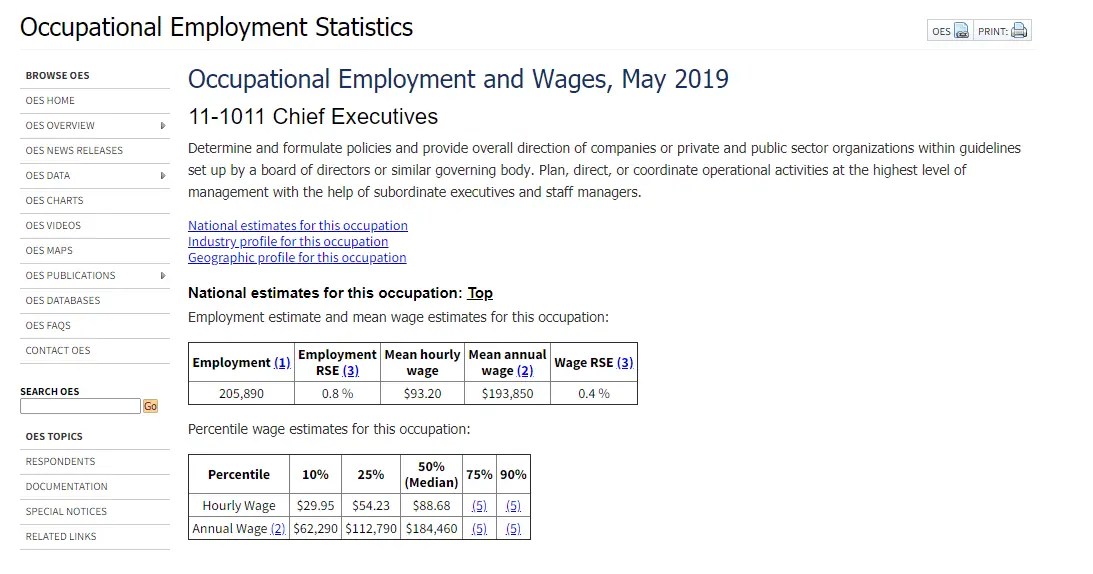Follow Industry profile for this occupation link
This screenshot has height=574, width=1093.
pyautogui.click(x=288, y=242)
